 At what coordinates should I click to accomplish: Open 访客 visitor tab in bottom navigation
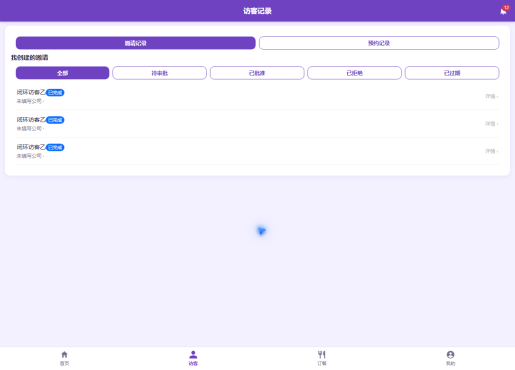[193, 358]
